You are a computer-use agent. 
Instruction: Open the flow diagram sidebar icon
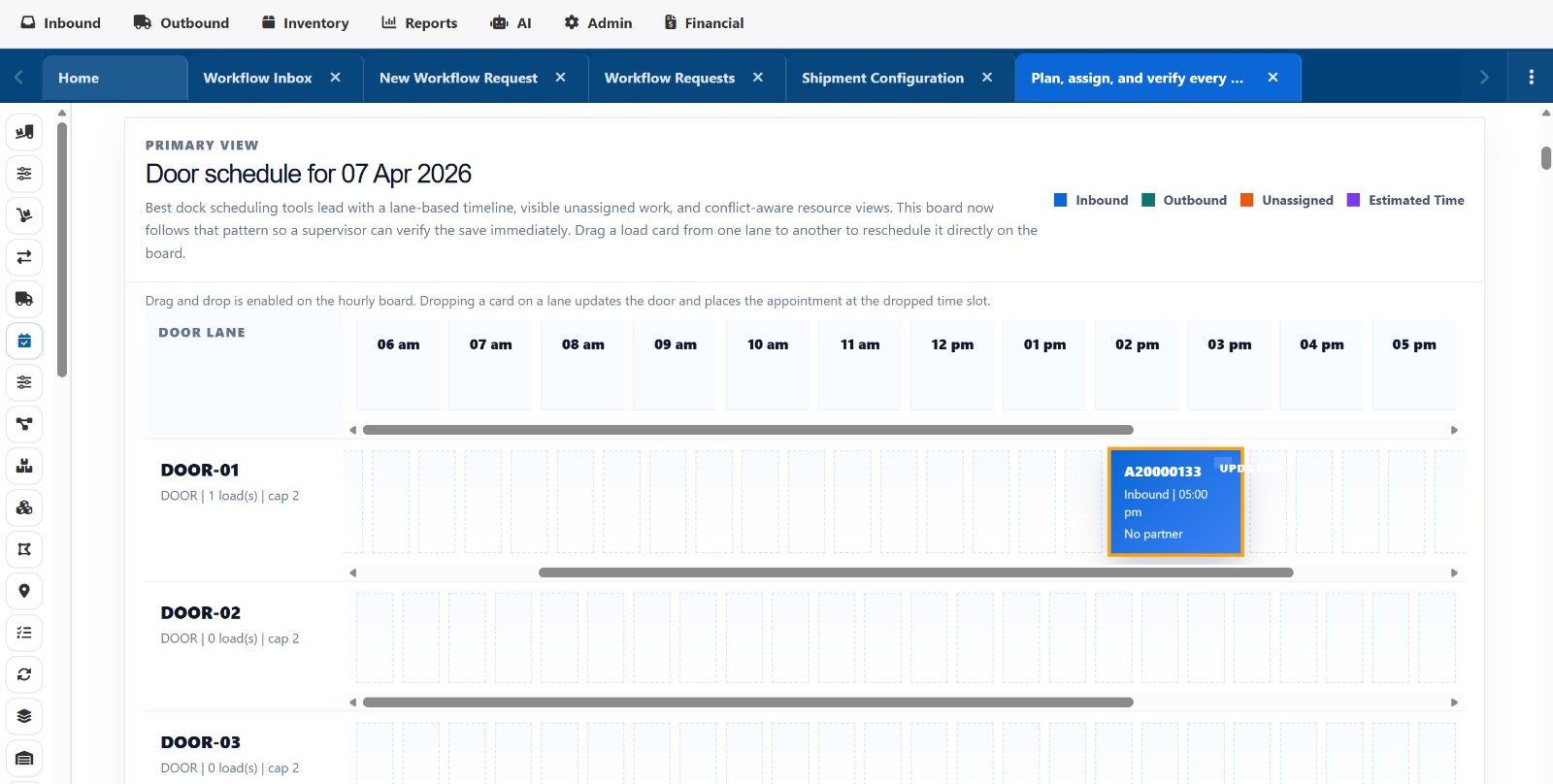tap(24, 424)
